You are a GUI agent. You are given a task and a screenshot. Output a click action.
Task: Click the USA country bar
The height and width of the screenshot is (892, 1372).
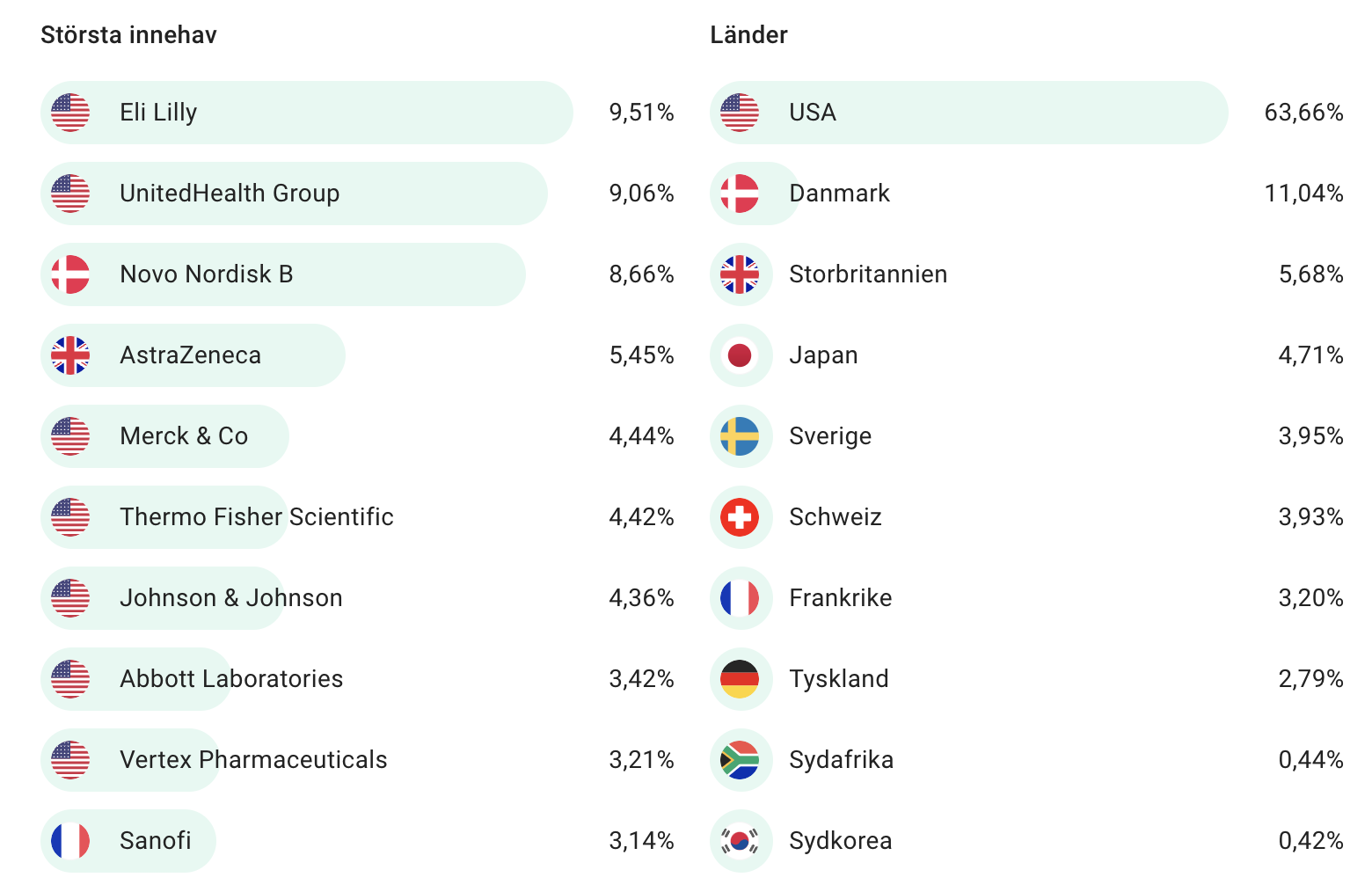pyautogui.click(x=967, y=113)
